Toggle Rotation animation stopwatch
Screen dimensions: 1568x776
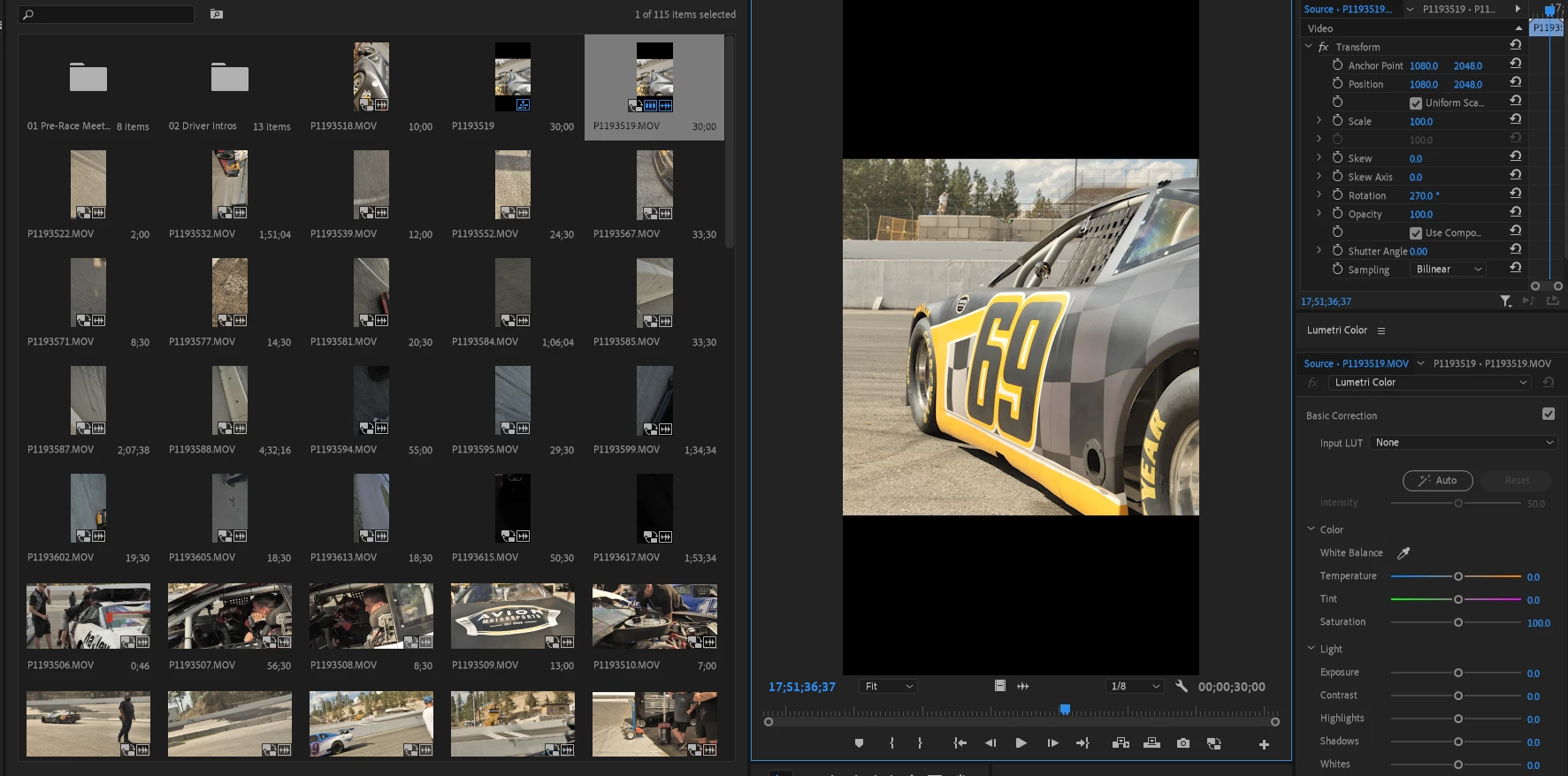1337,195
